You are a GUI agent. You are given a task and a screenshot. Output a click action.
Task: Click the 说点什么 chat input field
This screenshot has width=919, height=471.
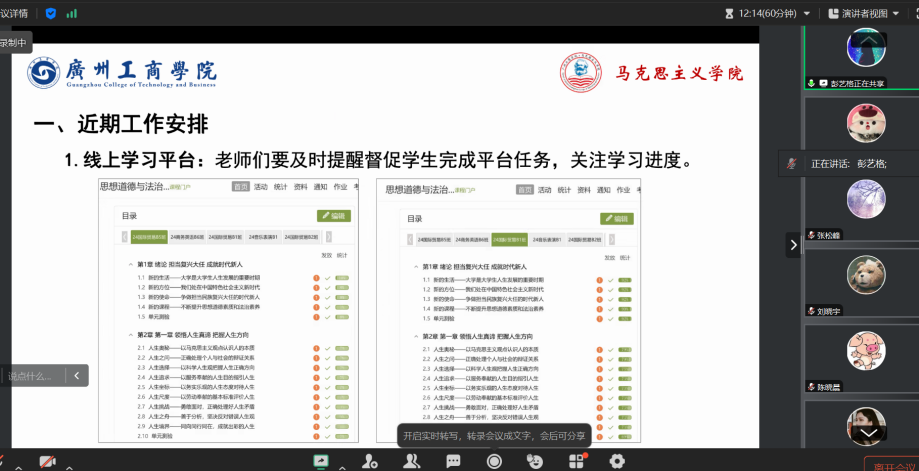[x=30, y=376]
